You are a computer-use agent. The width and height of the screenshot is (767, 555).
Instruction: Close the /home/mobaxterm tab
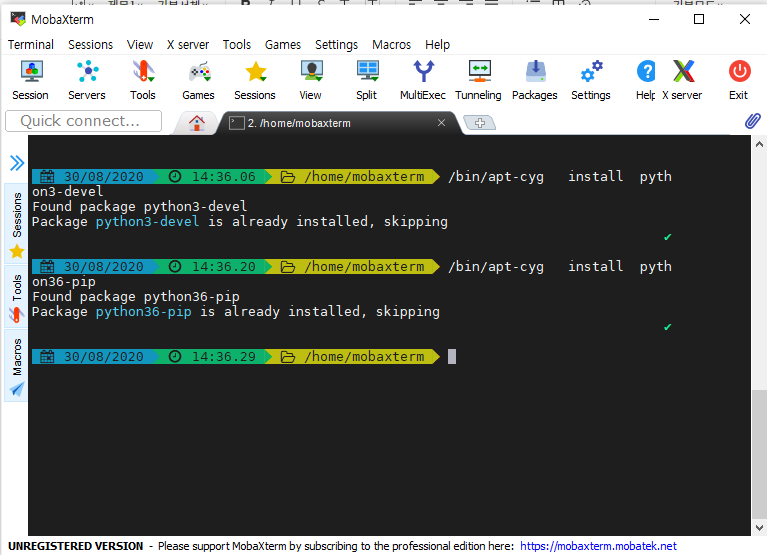coord(441,123)
